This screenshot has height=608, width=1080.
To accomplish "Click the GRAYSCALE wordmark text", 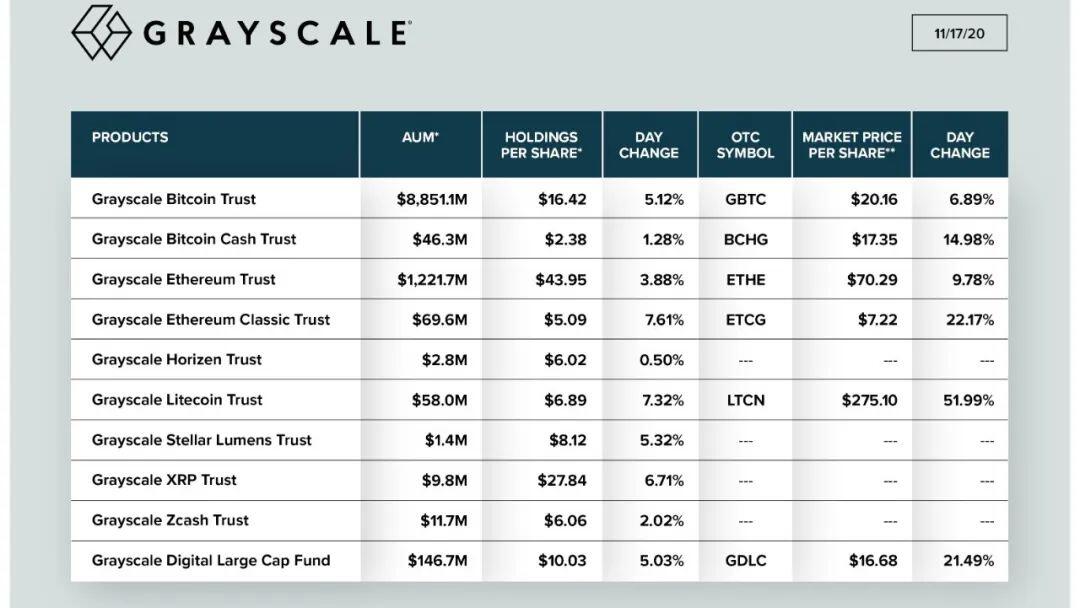I will 278,33.
